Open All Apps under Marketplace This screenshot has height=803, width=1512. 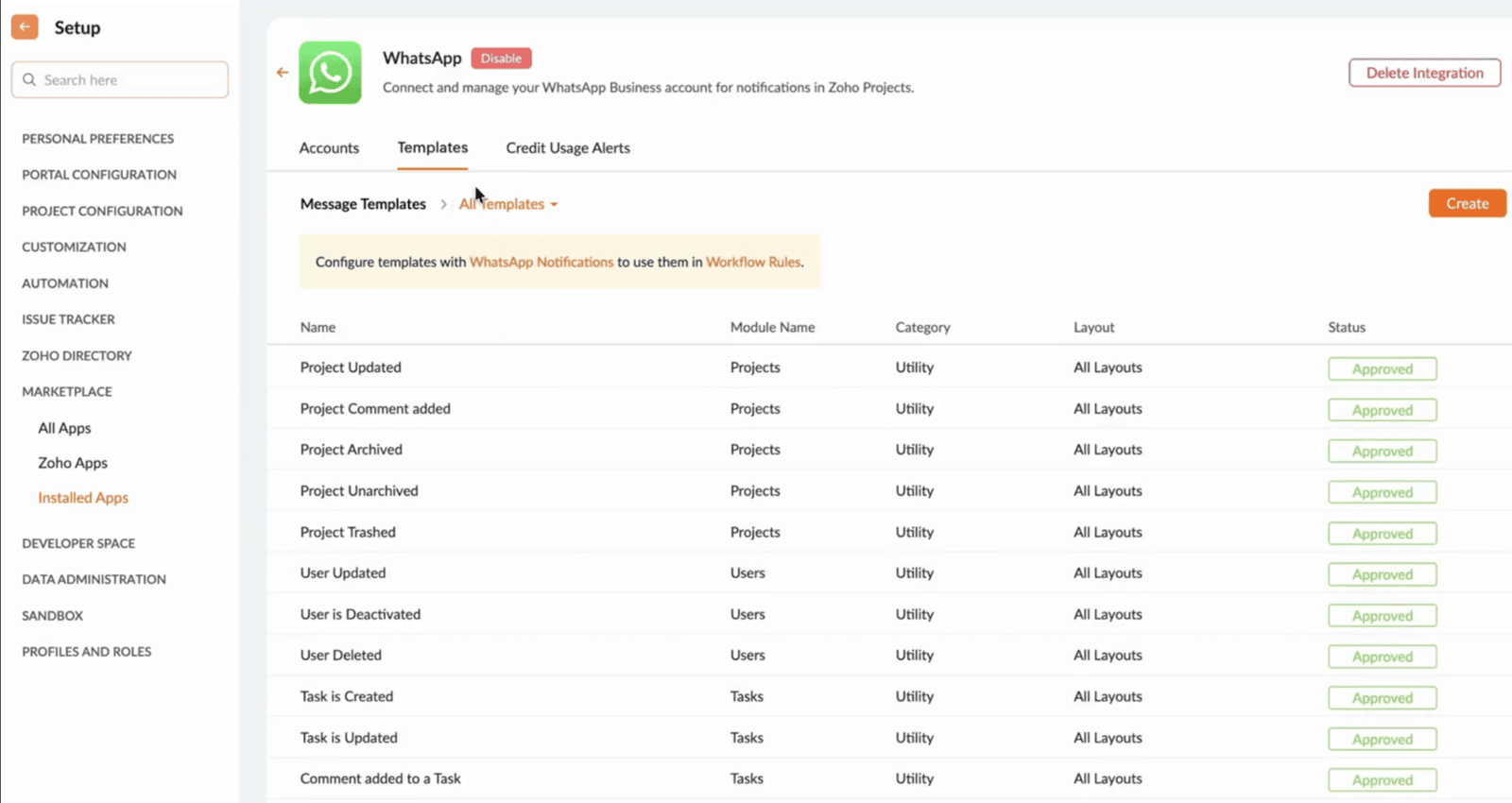[64, 428]
